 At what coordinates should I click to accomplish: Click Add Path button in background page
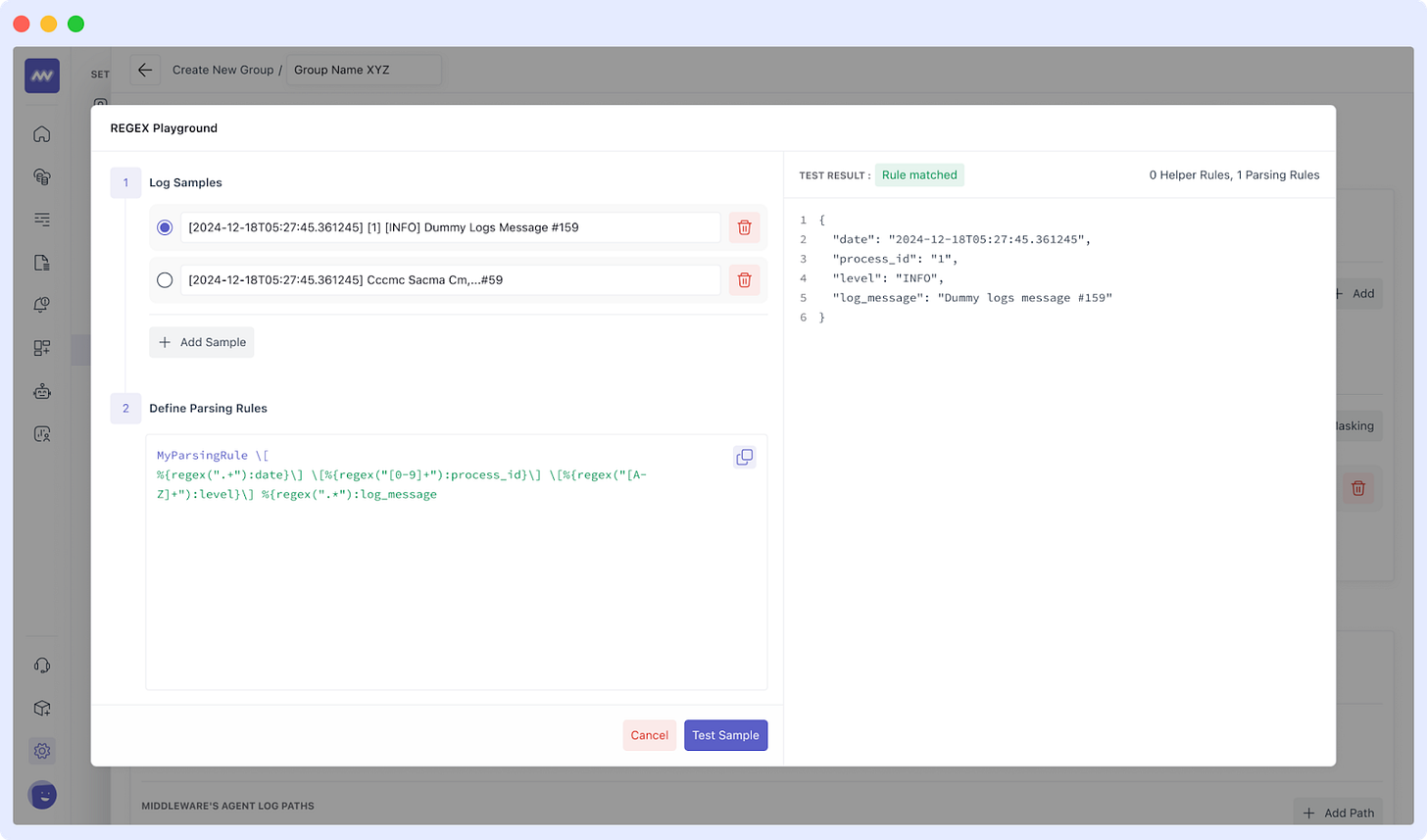[x=1339, y=813]
